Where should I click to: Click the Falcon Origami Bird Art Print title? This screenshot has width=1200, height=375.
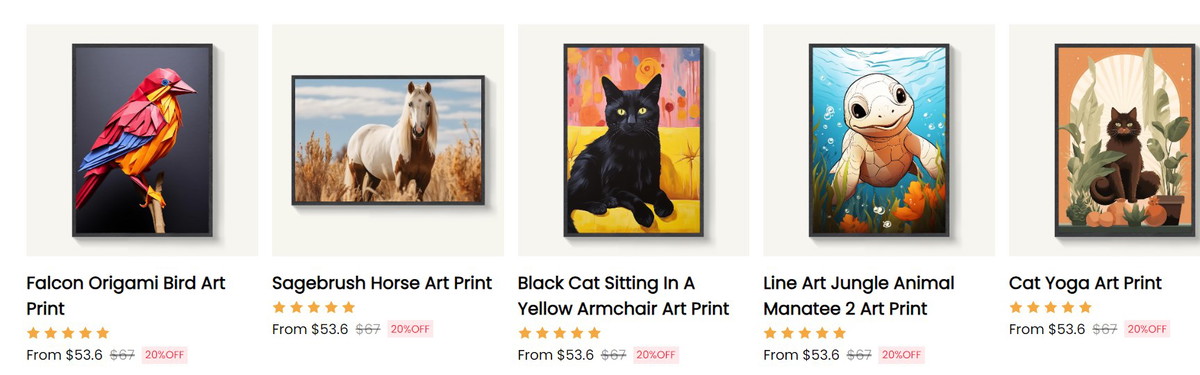click(x=126, y=296)
